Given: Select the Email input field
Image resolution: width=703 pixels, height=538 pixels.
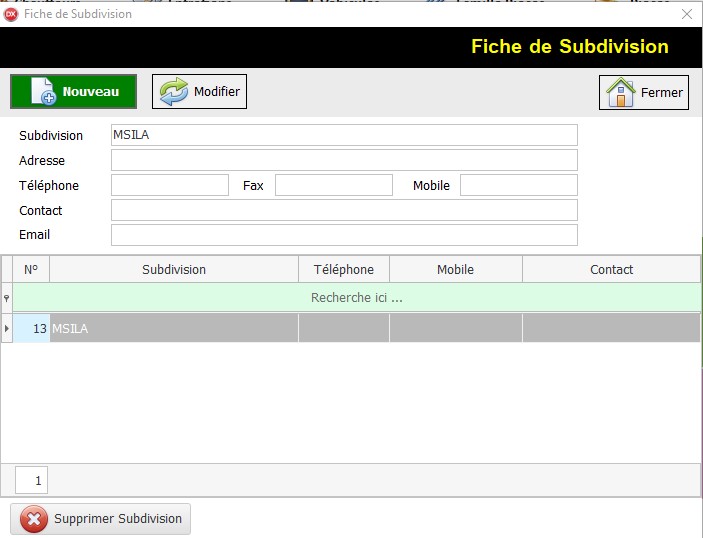Looking at the screenshot, I should pos(344,235).
